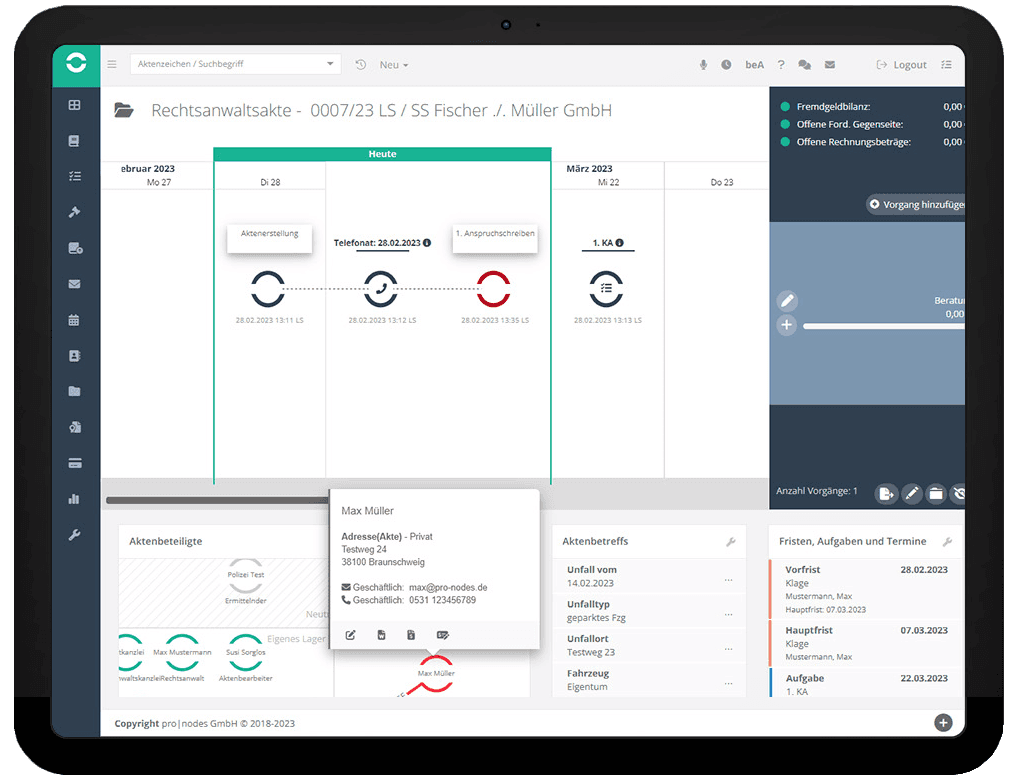
Task: Expand the Aktenzeichen / Suchbegriff search dropdown
Action: (x=330, y=64)
